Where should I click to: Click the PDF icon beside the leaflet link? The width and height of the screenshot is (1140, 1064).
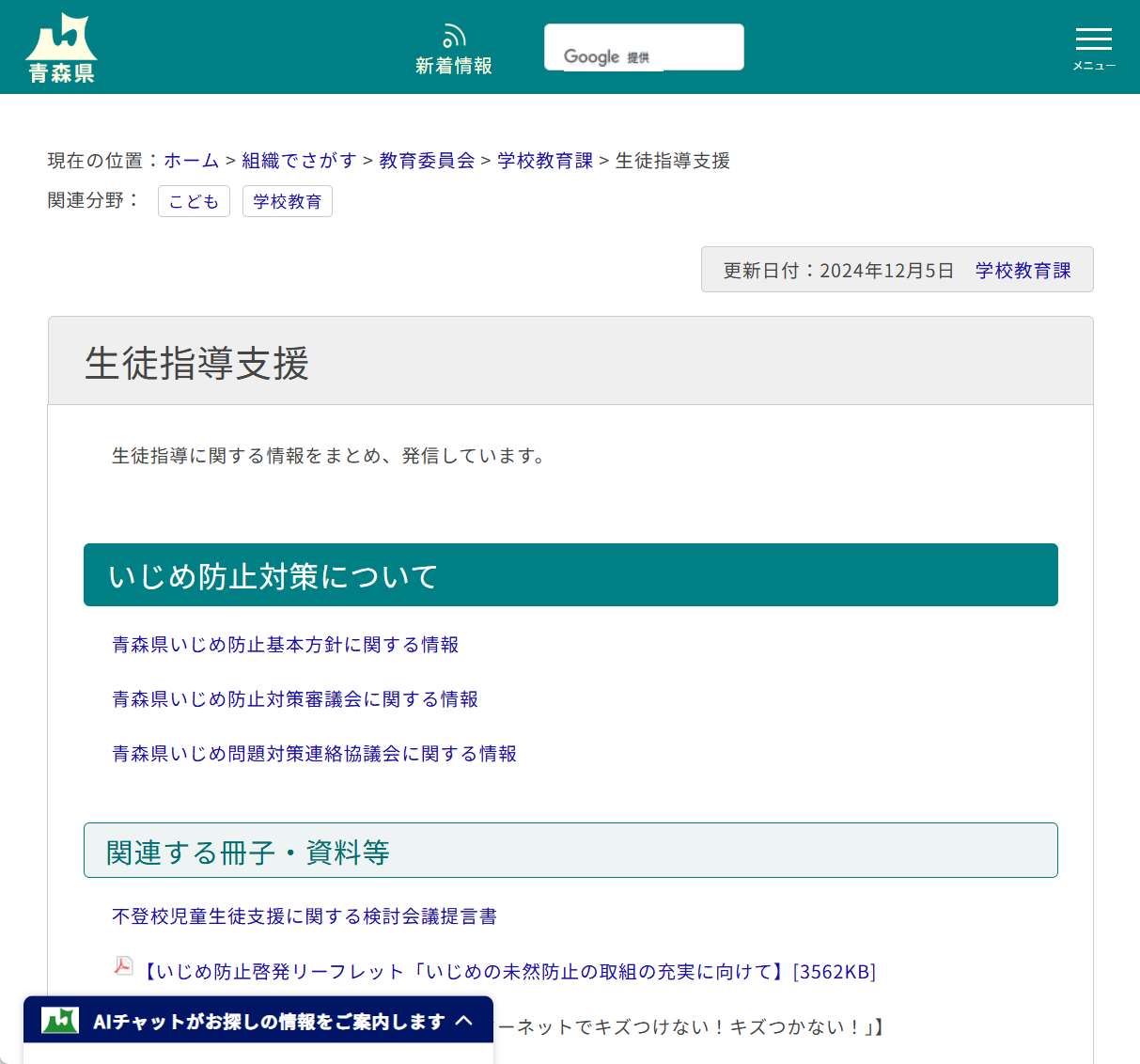pos(123,967)
